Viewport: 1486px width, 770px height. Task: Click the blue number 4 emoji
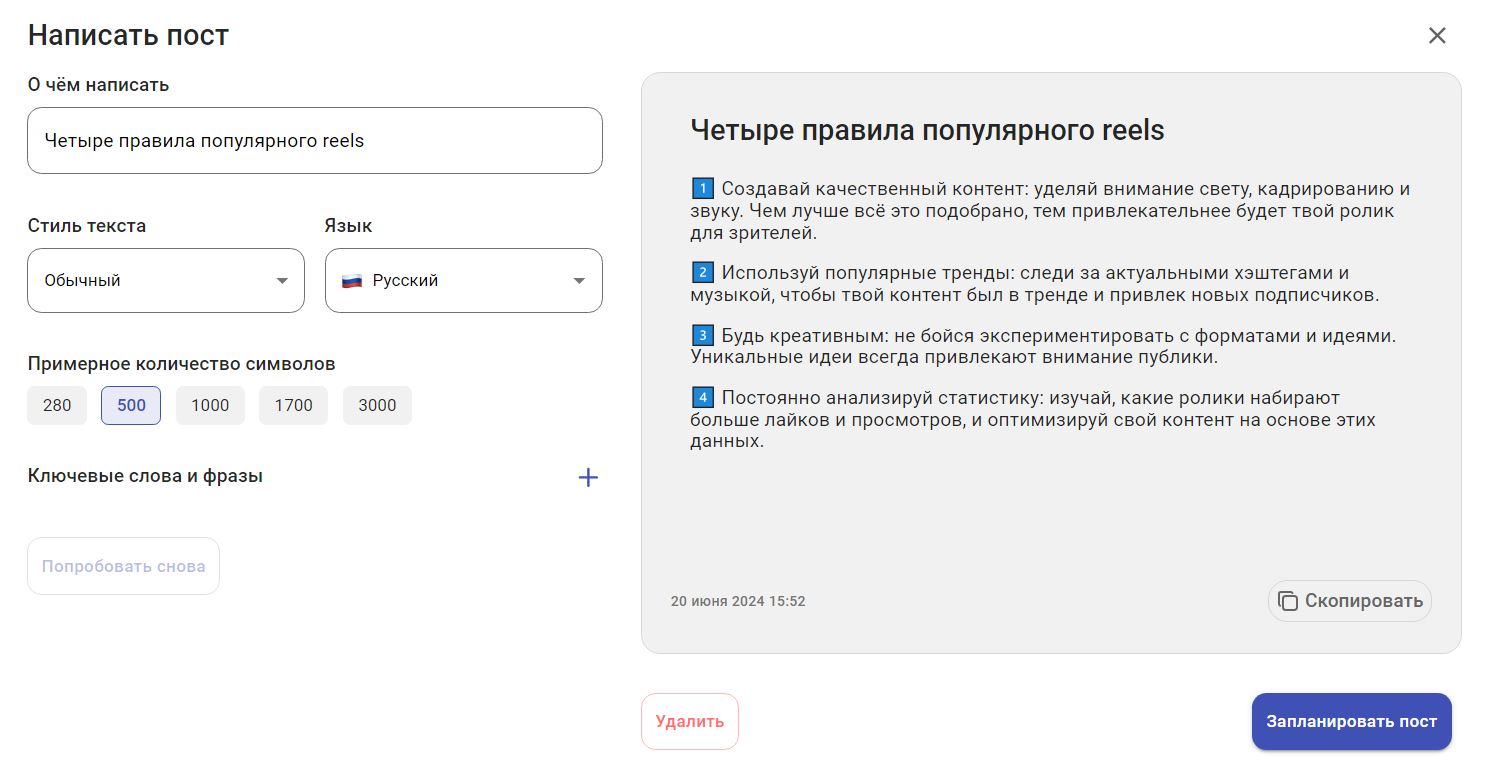click(702, 398)
